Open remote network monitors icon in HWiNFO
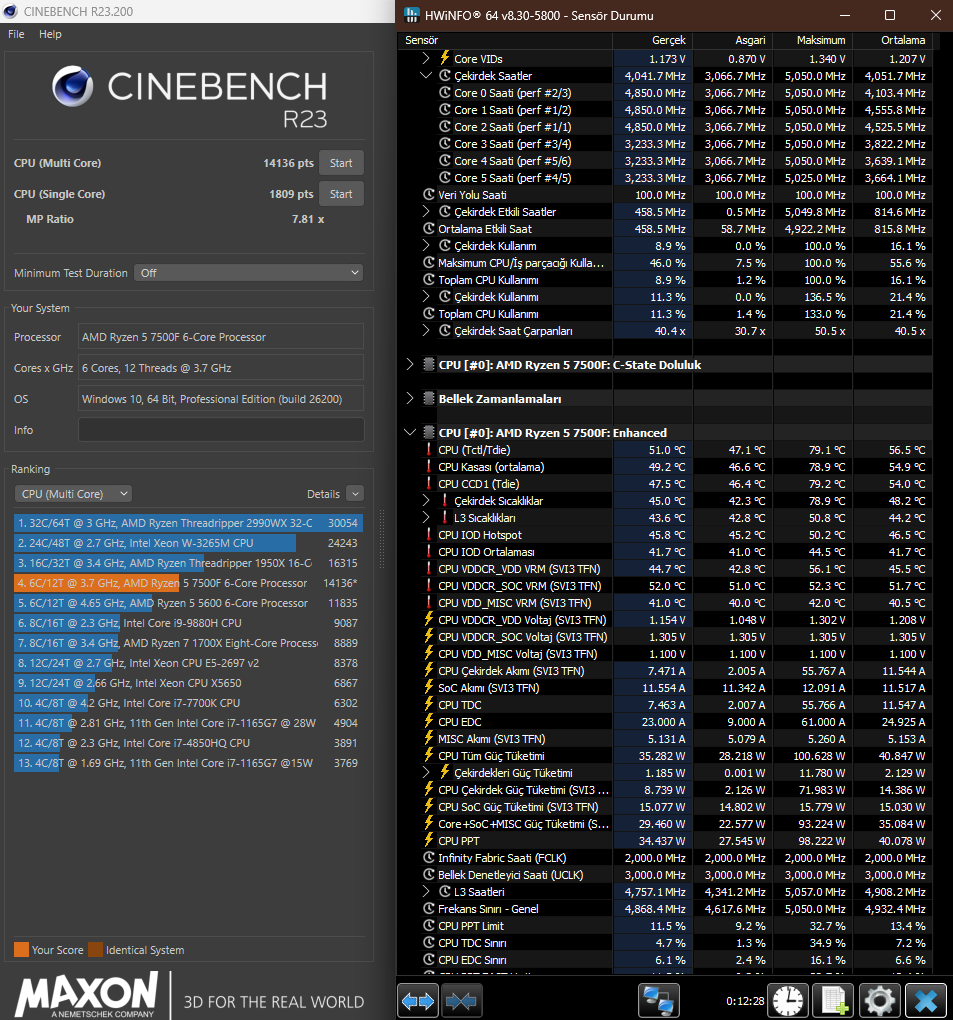 click(x=659, y=1000)
